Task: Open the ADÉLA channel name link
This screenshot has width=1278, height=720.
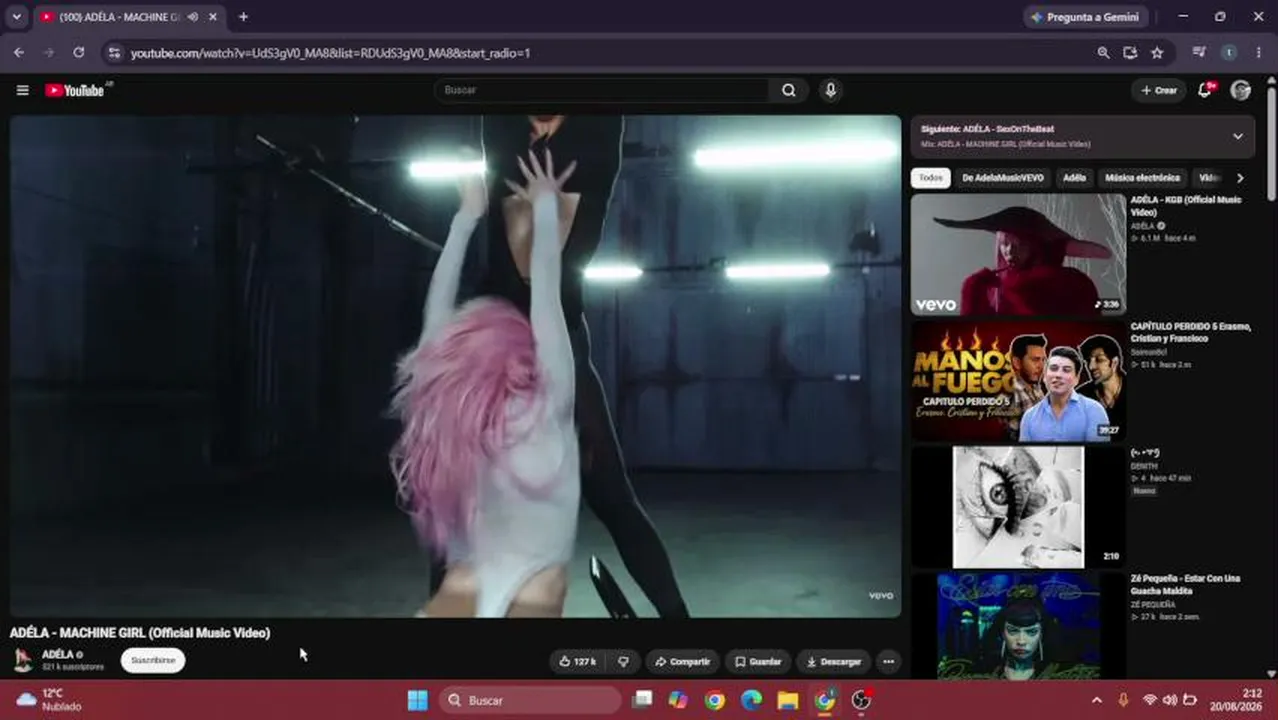Action: [x=57, y=654]
